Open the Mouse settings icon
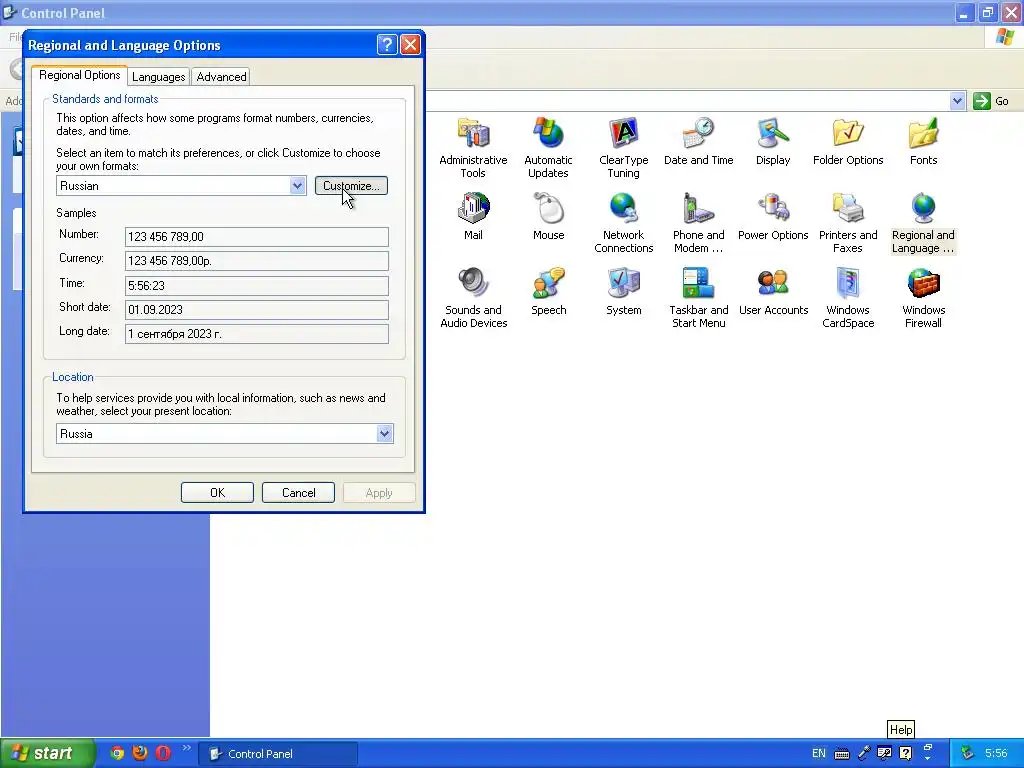Image resolution: width=1024 pixels, height=768 pixels. (x=548, y=216)
